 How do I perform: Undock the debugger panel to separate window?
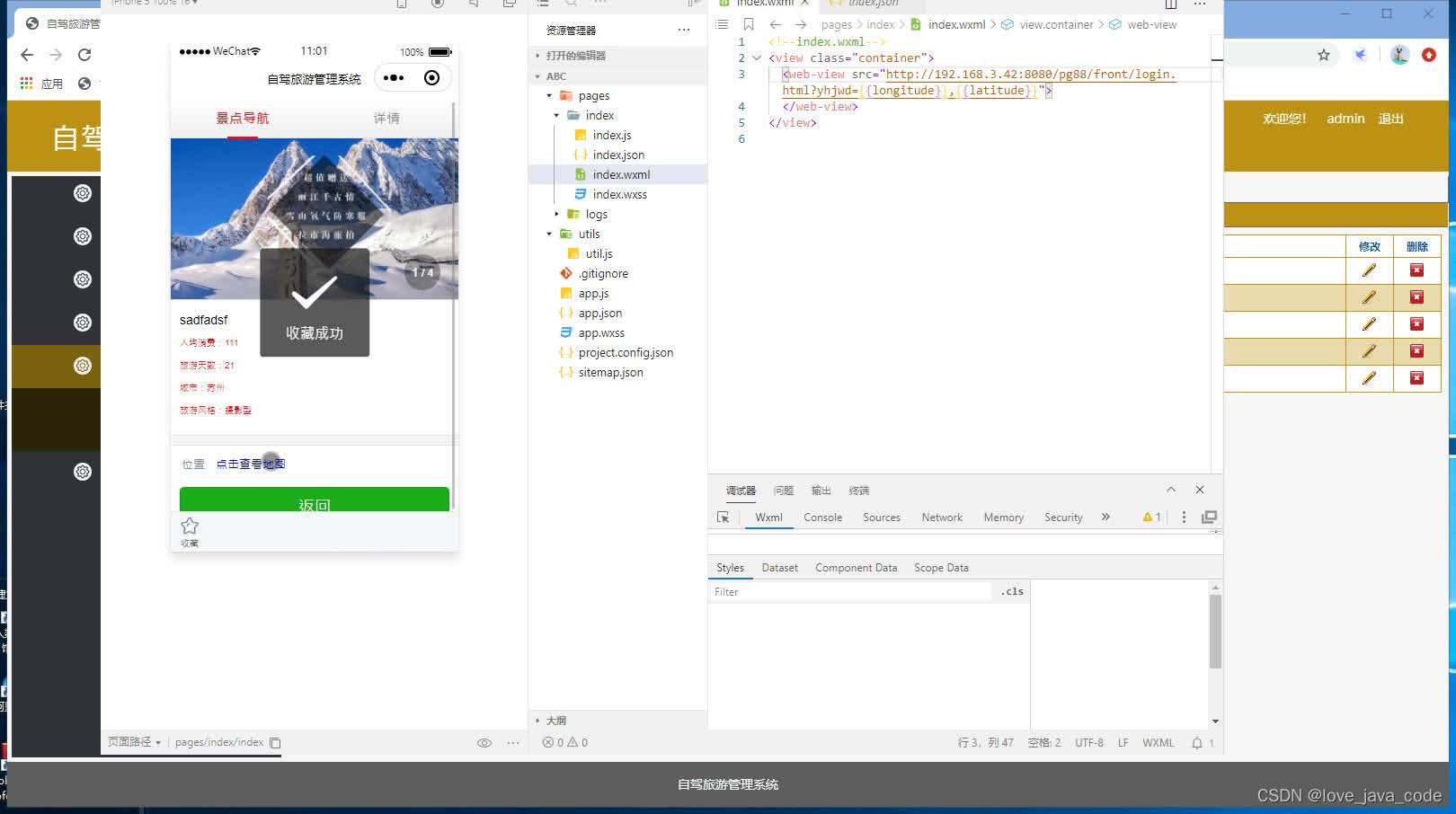click(x=1209, y=518)
